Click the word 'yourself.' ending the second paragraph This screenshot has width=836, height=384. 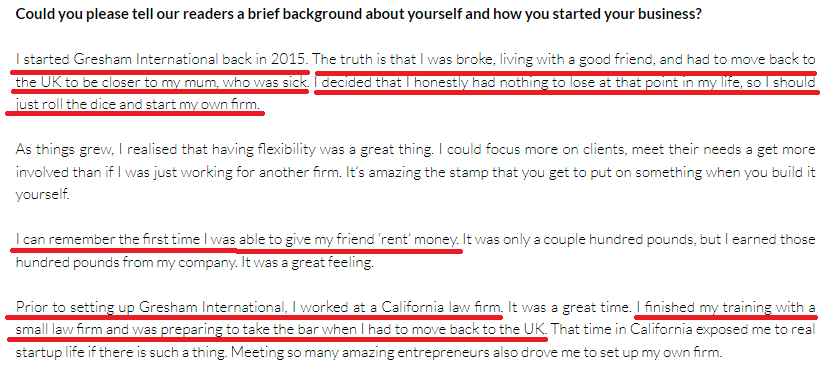tap(43, 195)
